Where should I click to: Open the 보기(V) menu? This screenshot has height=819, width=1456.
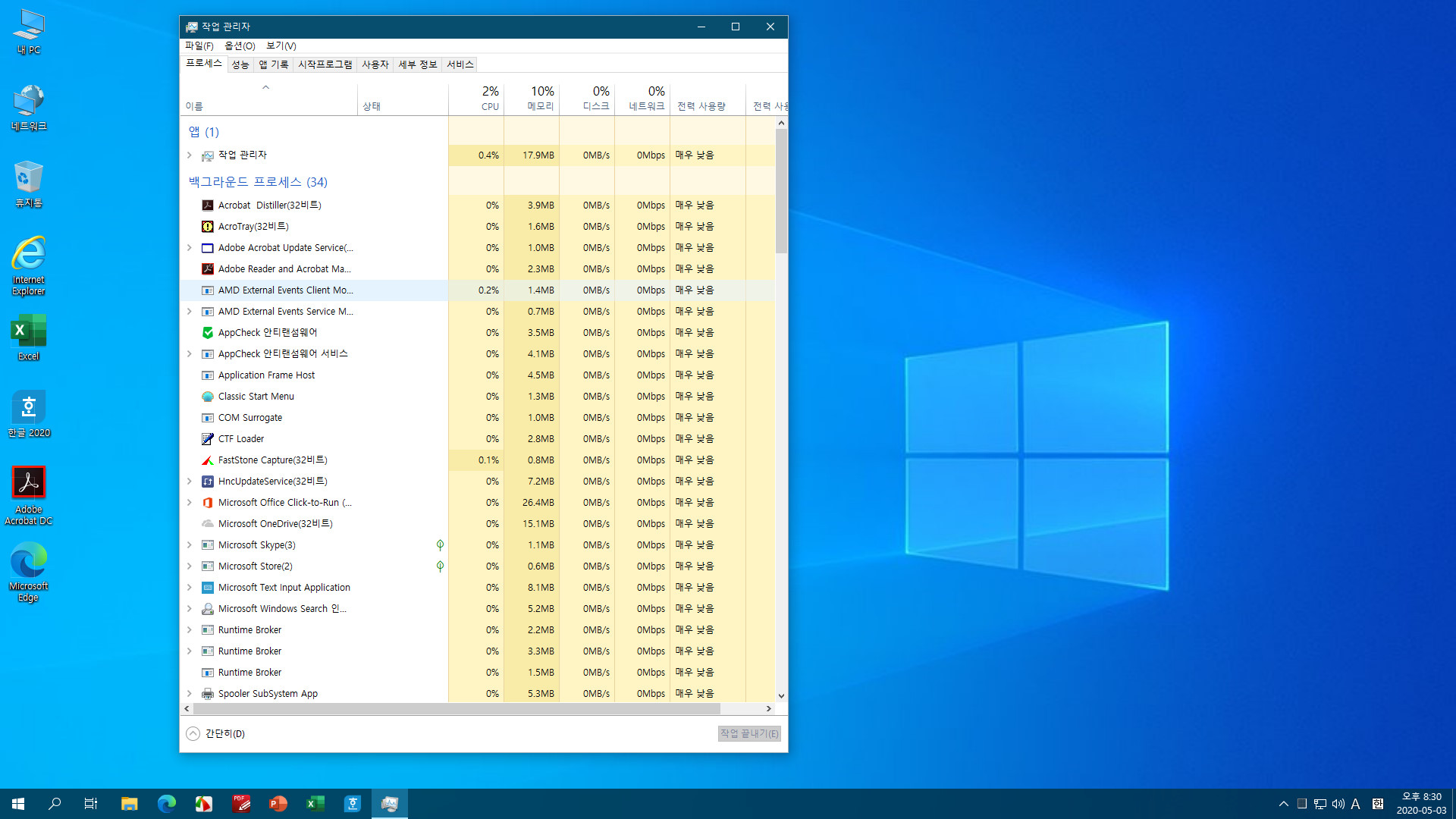pyautogui.click(x=281, y=46)
